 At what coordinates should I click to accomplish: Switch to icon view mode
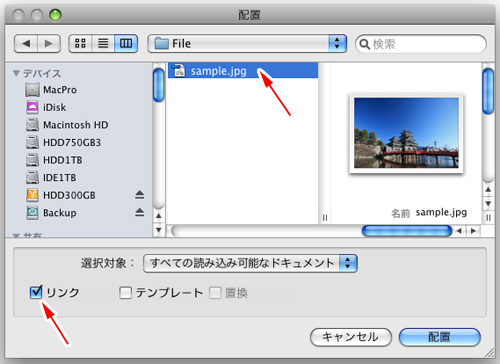point(80,43)
